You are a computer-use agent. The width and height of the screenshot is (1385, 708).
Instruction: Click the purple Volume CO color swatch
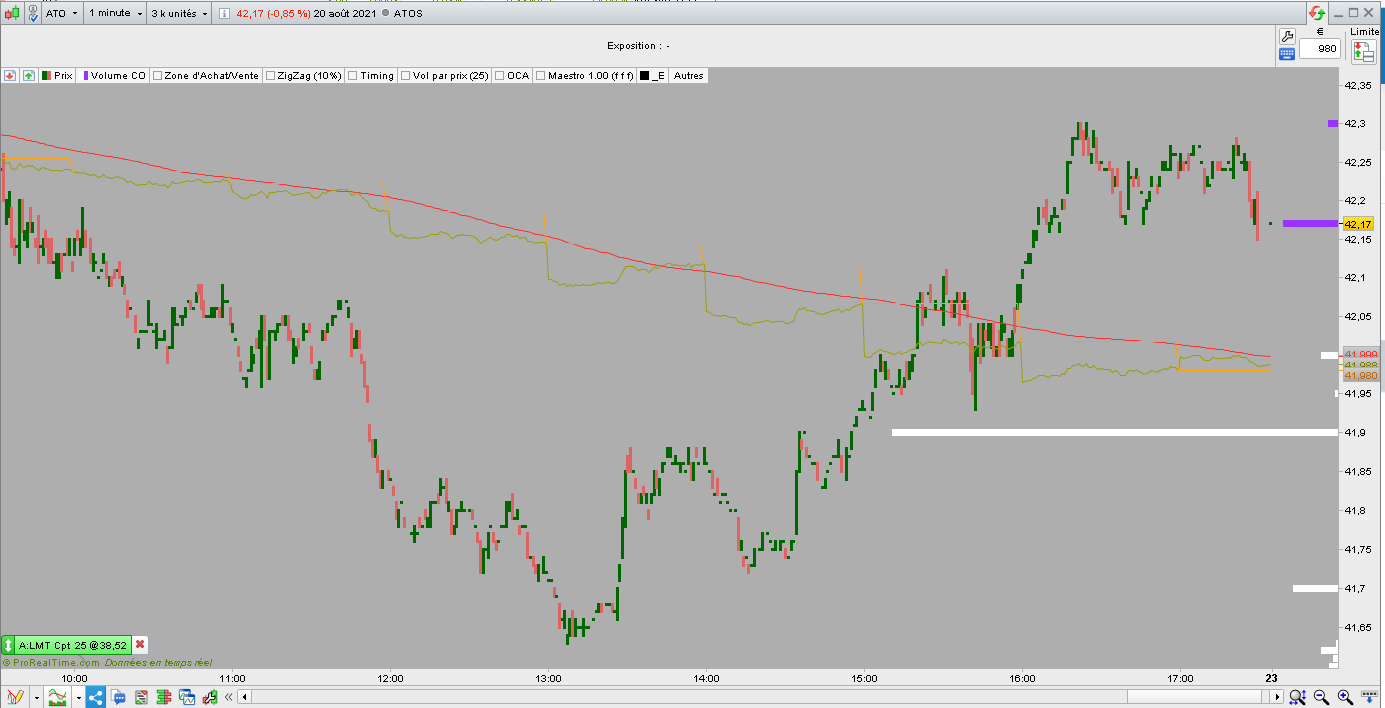point(86,75)
